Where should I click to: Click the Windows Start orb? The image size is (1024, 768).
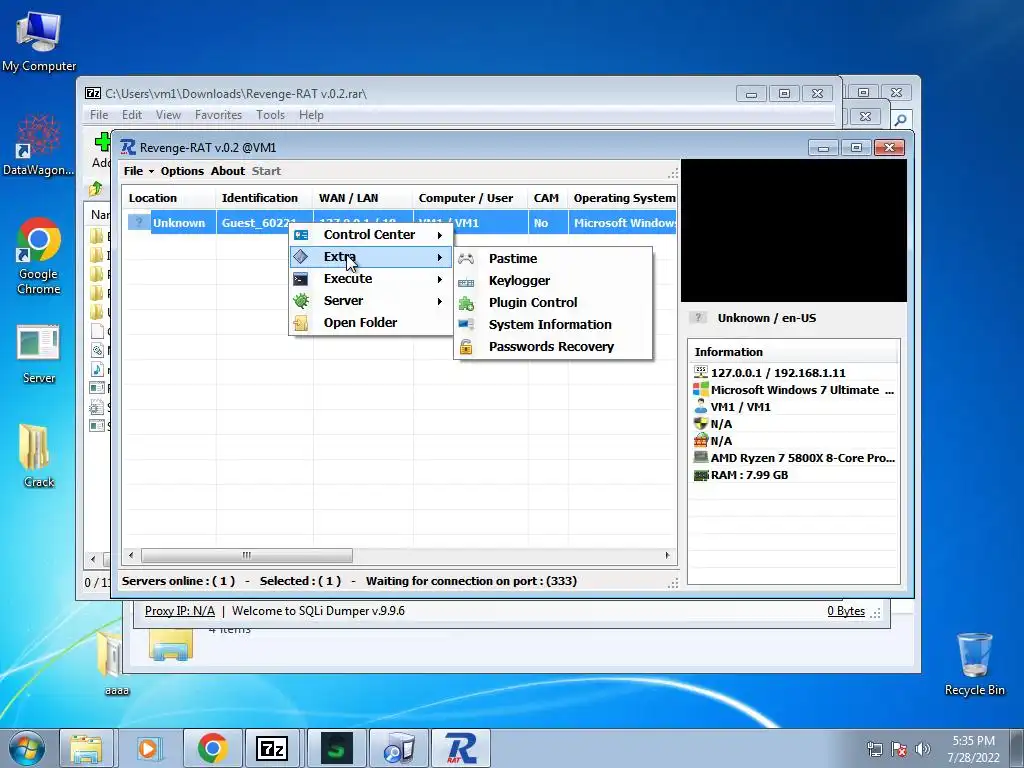click(27, 748)
